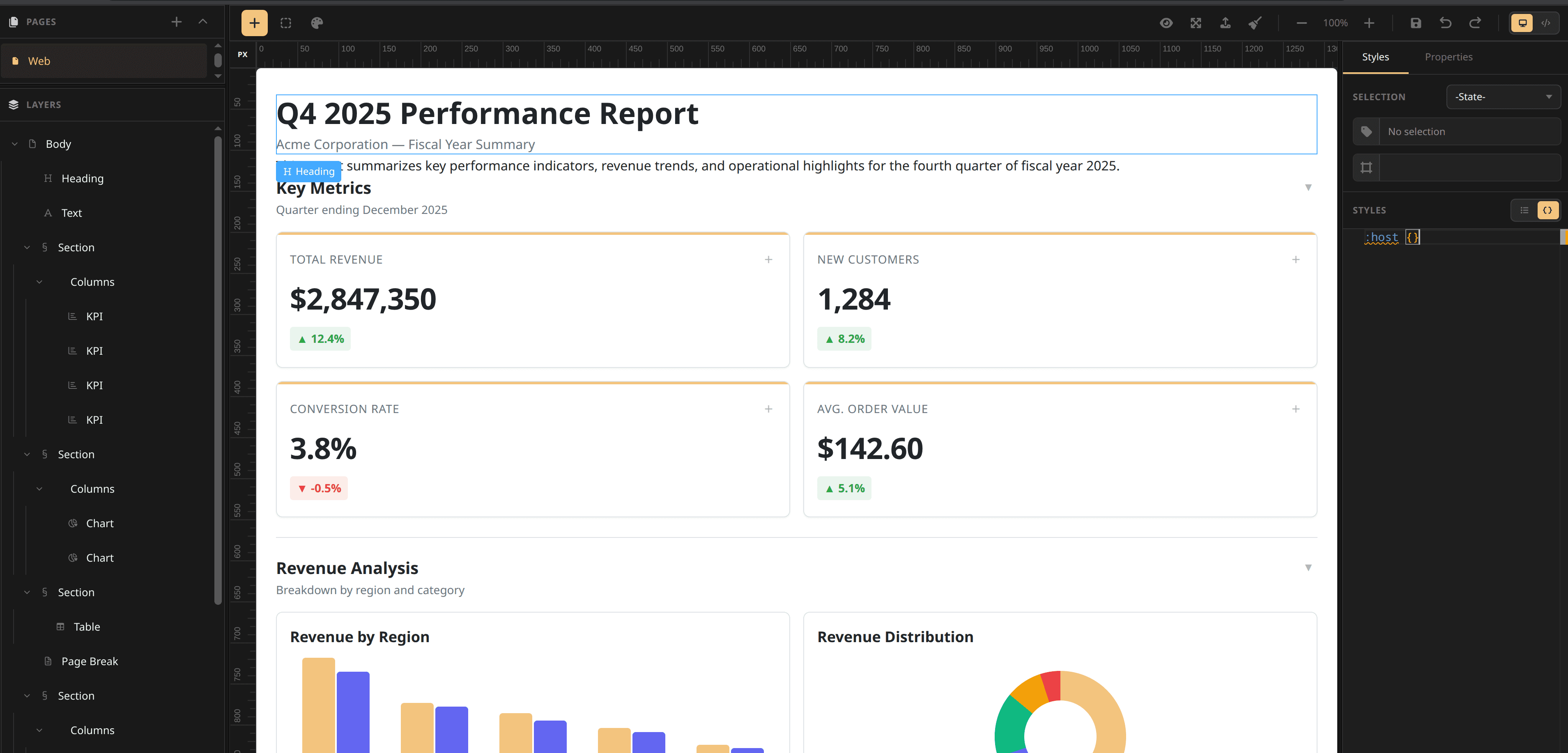Select the Web page entry

pyautogui.click(x=104, y=61)
